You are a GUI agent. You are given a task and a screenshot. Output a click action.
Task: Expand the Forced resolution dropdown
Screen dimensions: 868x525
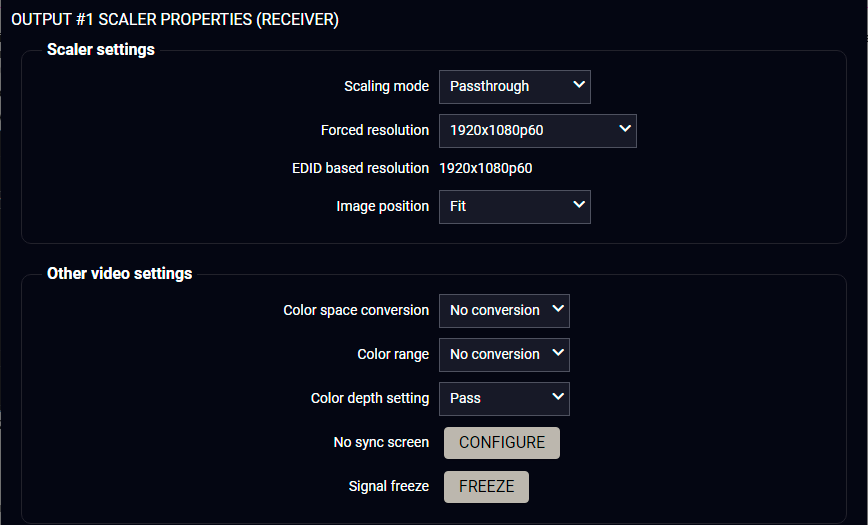pos(537,131)
